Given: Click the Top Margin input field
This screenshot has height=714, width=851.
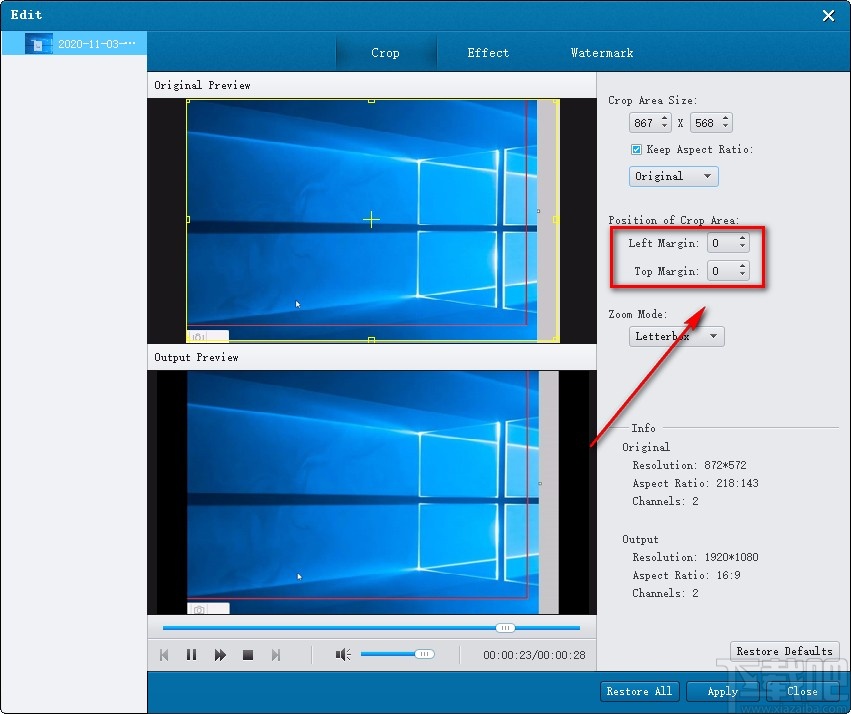Looking at the screenshot, I should [x=722, y=271].
